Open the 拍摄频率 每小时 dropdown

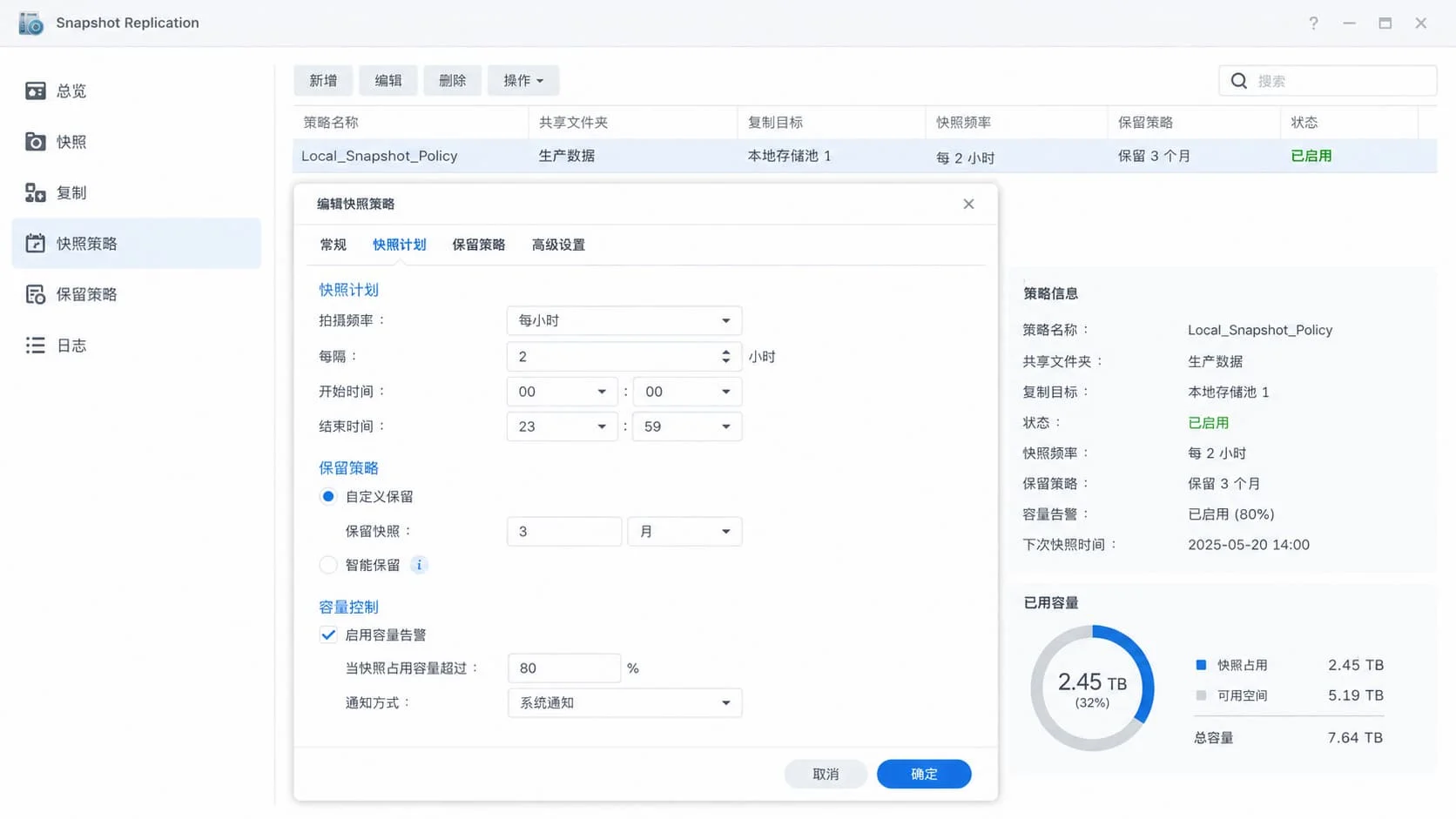point(624,320)
